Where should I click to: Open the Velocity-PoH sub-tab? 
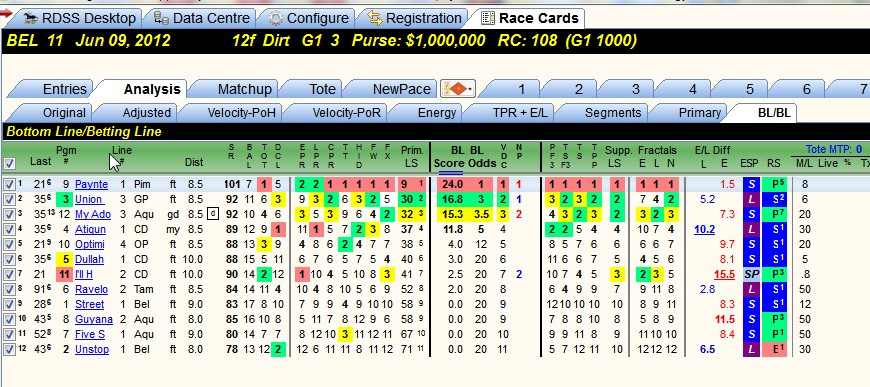[241, 113]
